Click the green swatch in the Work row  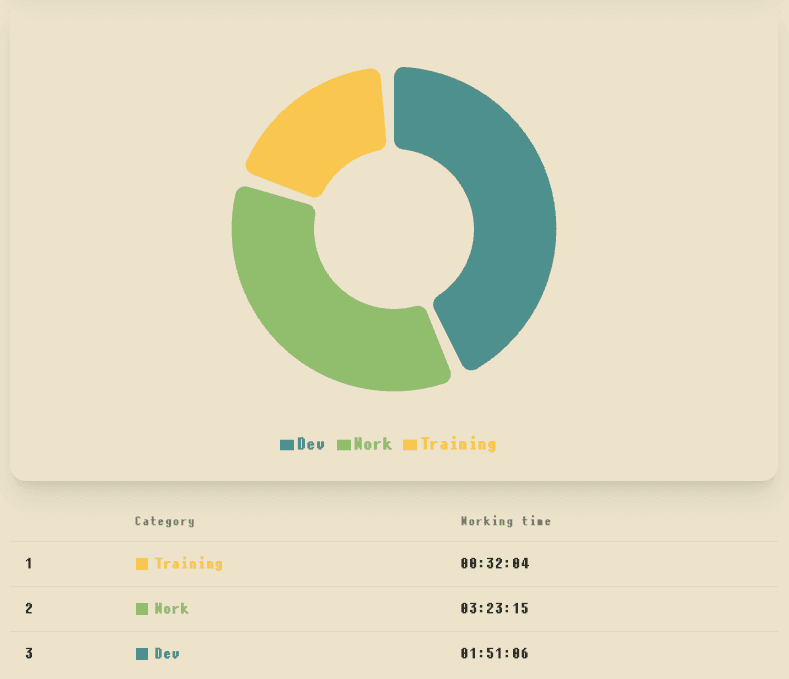(142, 609)
